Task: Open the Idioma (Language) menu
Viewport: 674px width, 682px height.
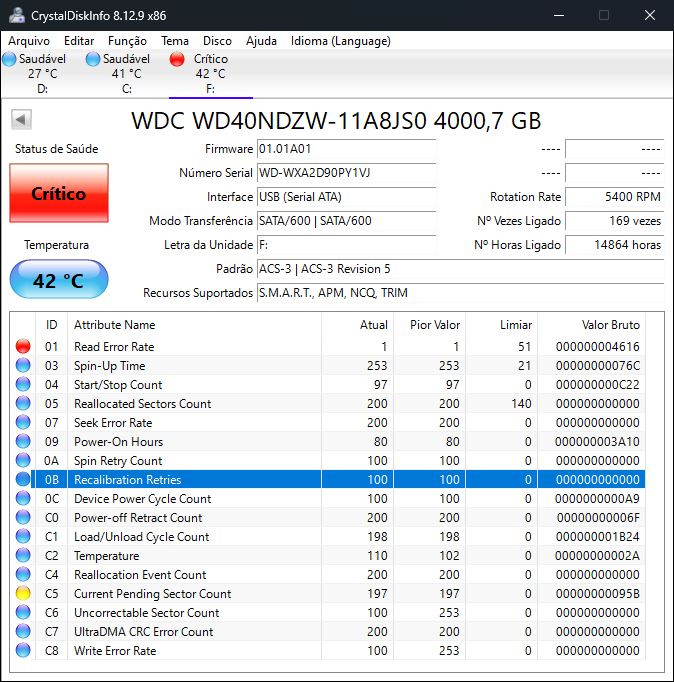Action: pyautogui.click(x=340, y=41)
